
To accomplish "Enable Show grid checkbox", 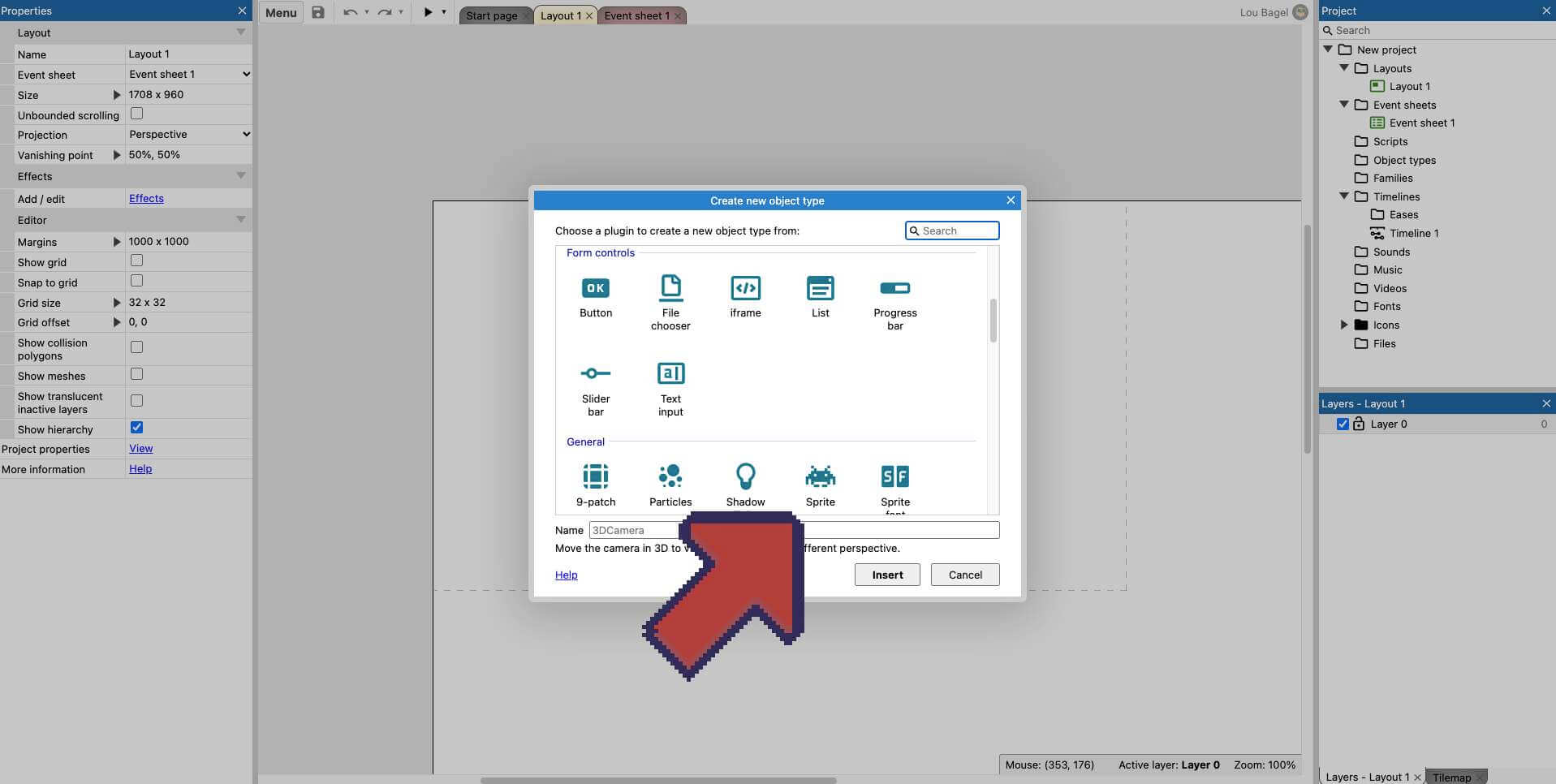I will tap(136, 261).
